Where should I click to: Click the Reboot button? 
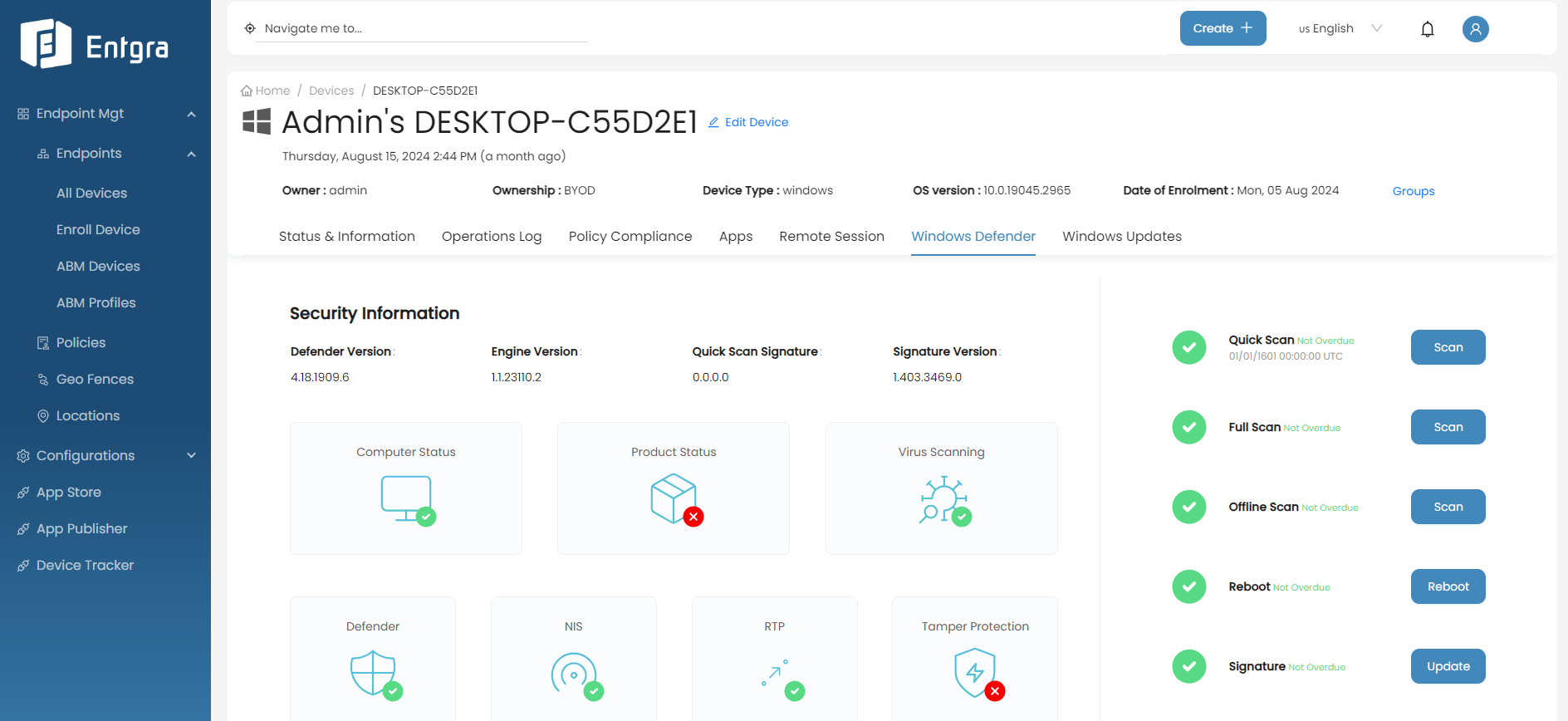coord(1448,586)
